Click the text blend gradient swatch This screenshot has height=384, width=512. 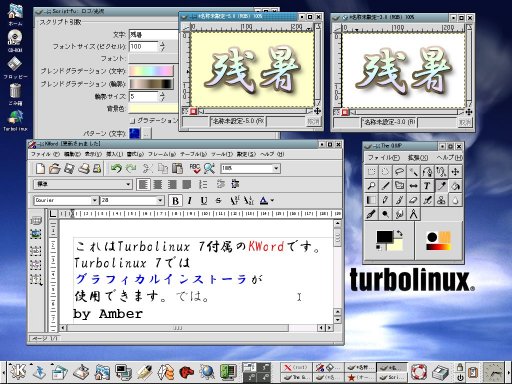click(151, 71)
